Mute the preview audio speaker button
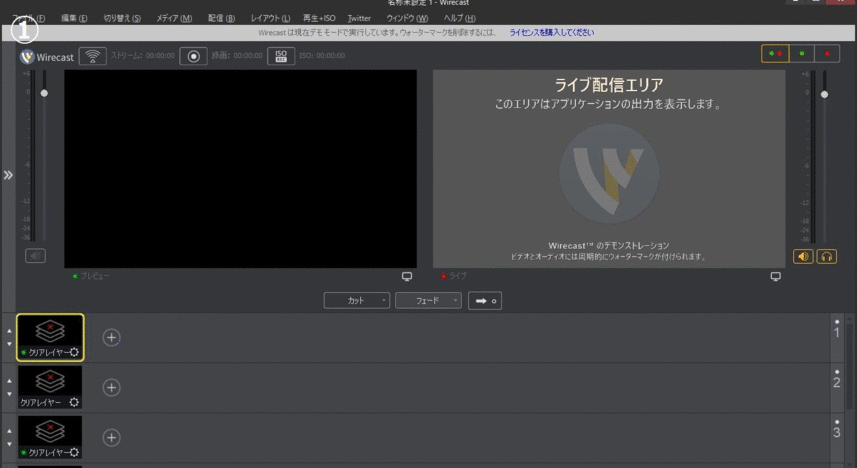The width and height of the screenshot is (857, 468). click(x=36, y=255)
